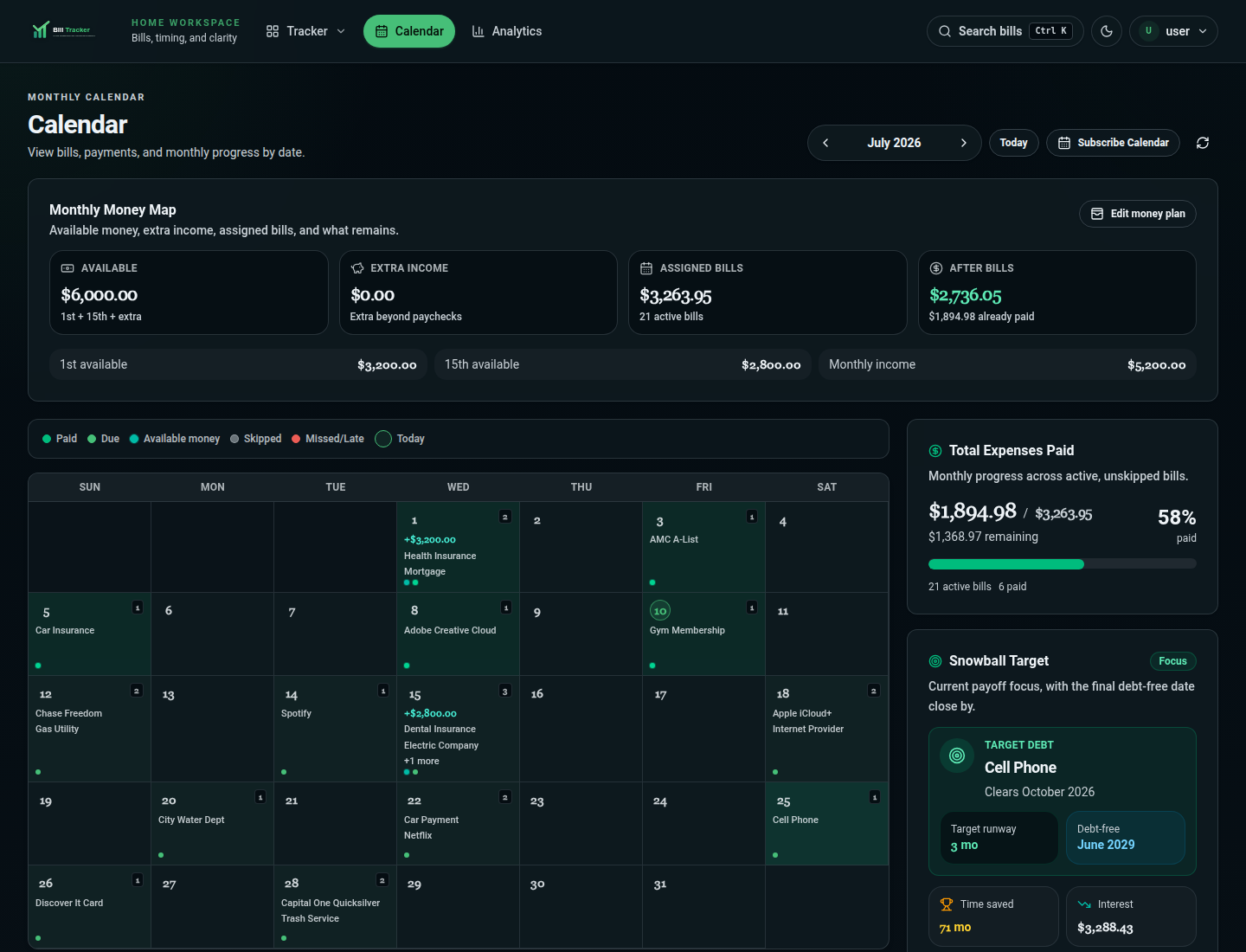Viewport: 1246px width, 952px height.
Task: Click the expenses paid progress bar
Action: 1063,564
